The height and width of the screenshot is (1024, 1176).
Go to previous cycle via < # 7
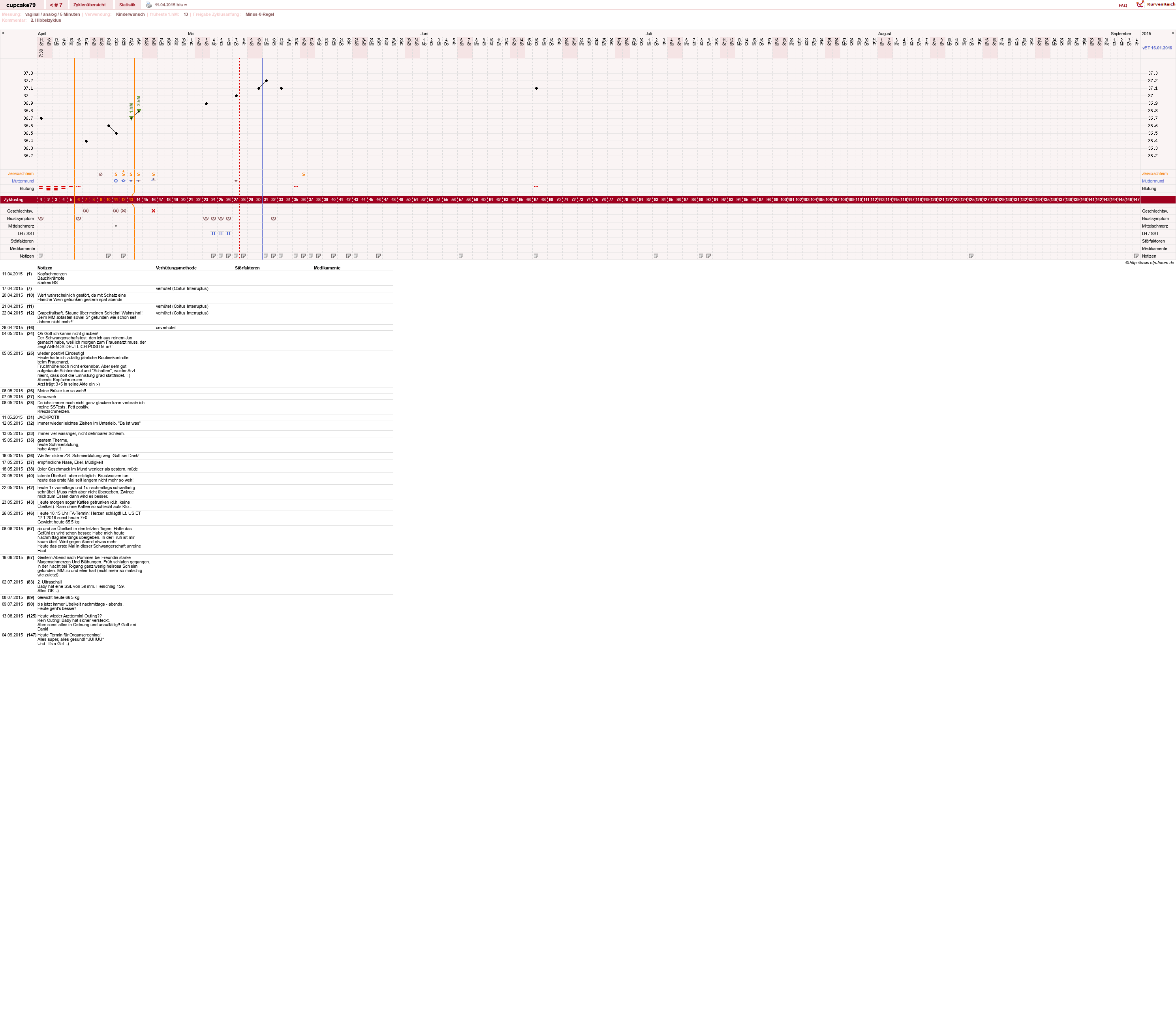tap(56, 5)
